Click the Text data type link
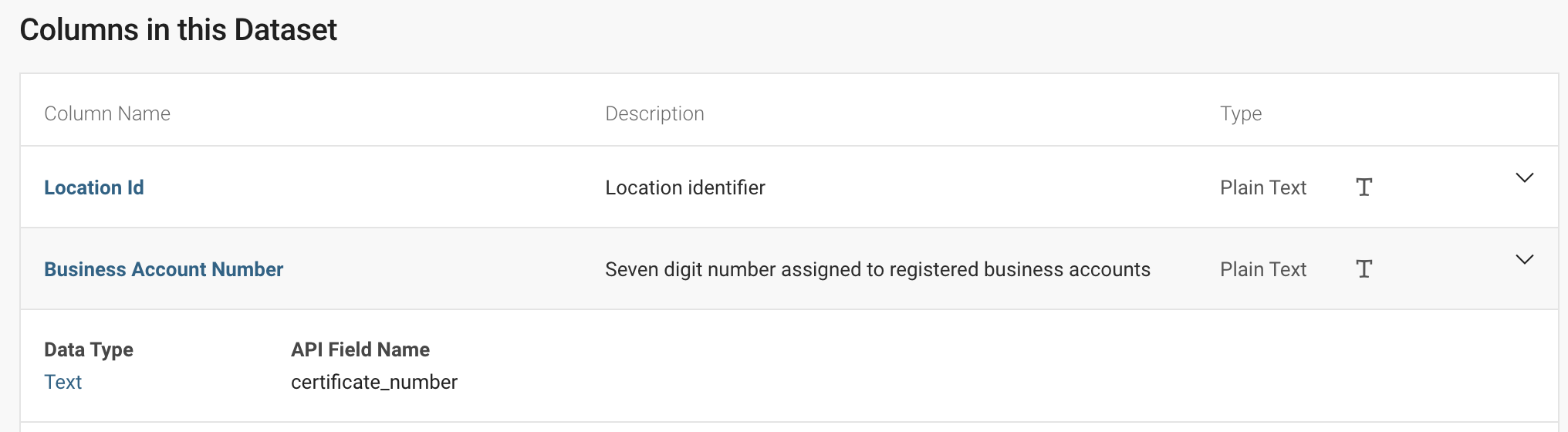Screen dimensions: 1568x432 (63, 382)
